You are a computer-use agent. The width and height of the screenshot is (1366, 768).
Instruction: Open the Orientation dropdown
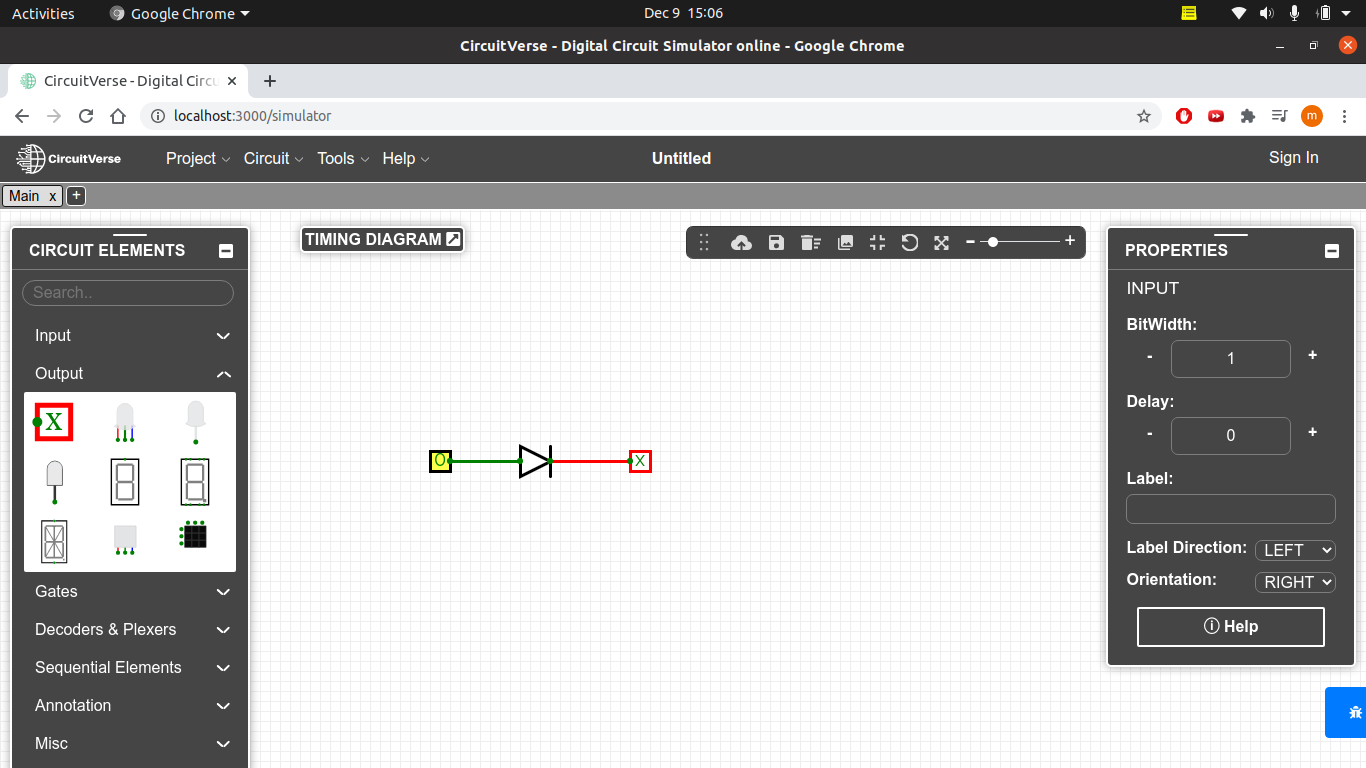click(x=1295, y=582)
